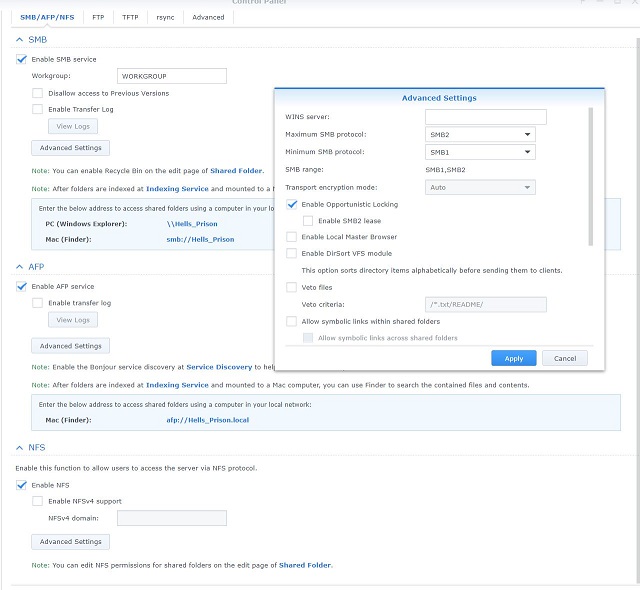The width and height of the screenshot is (640, 590).
Task: Collapse the SMB section
Action: click(19, 40)
